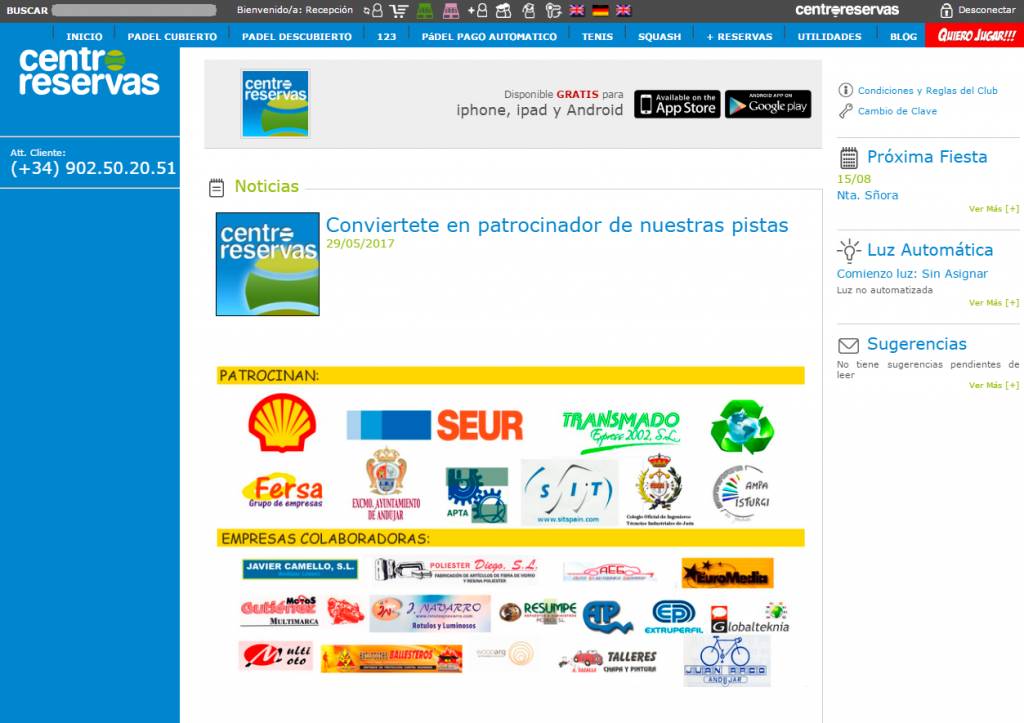Click the news article centroreservas thumbnail
The width and height of the screenshot is (1024, 723).
pos(268,264)
